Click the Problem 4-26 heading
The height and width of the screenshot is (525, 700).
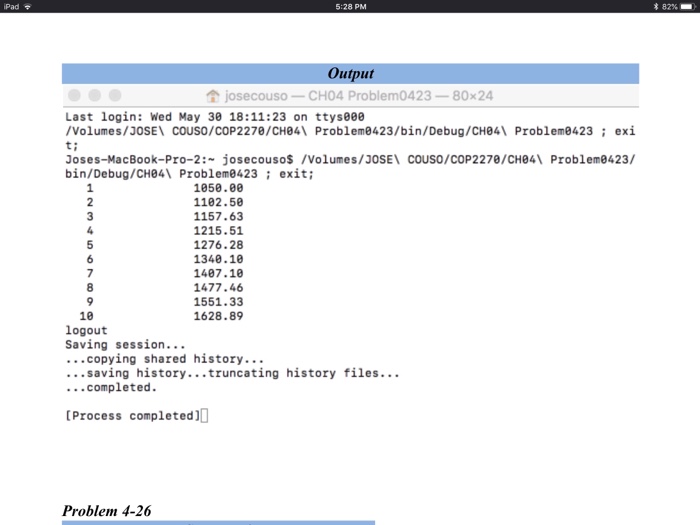click(107, 511)
